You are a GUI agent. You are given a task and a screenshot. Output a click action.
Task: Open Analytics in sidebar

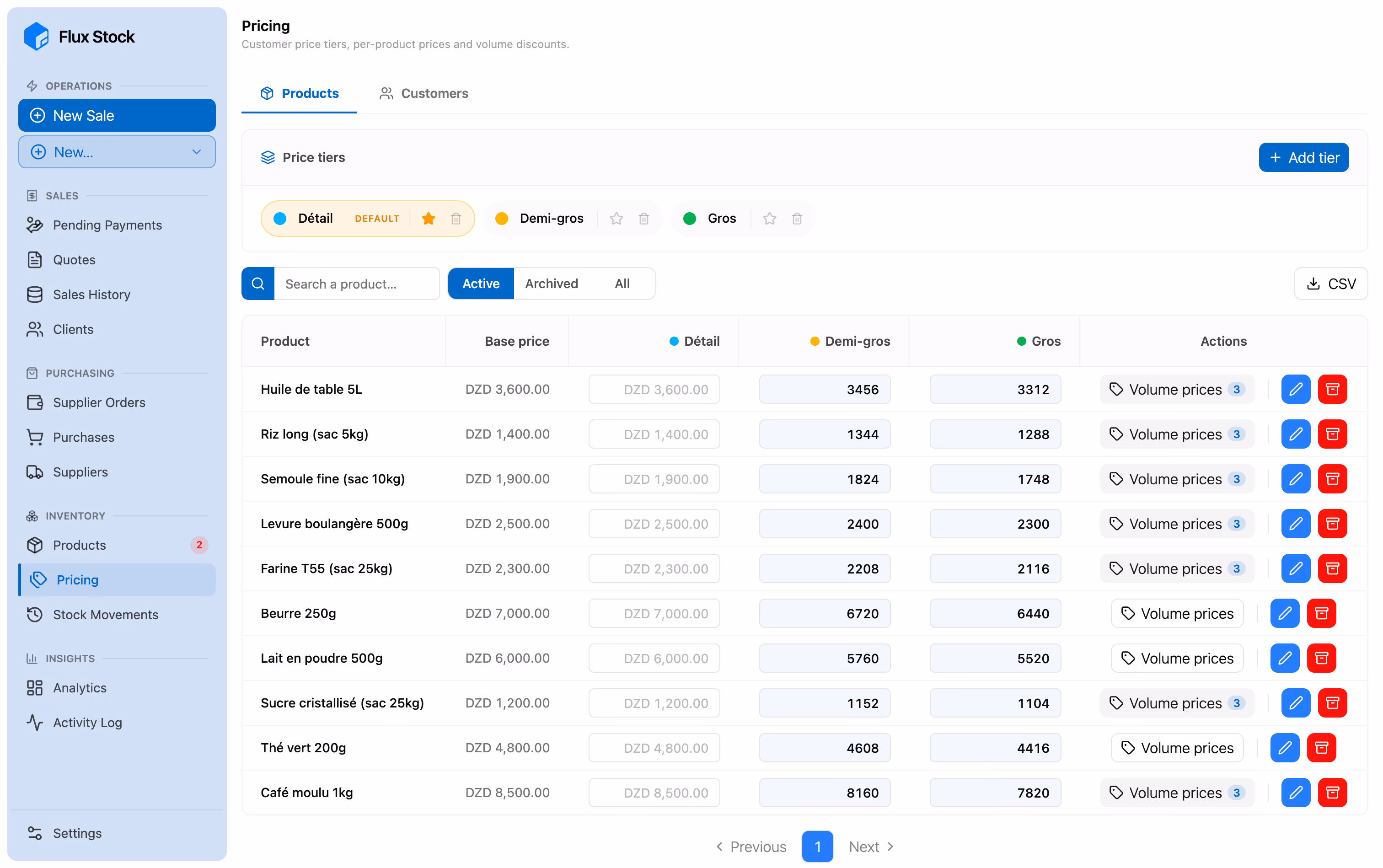[117, 688]
